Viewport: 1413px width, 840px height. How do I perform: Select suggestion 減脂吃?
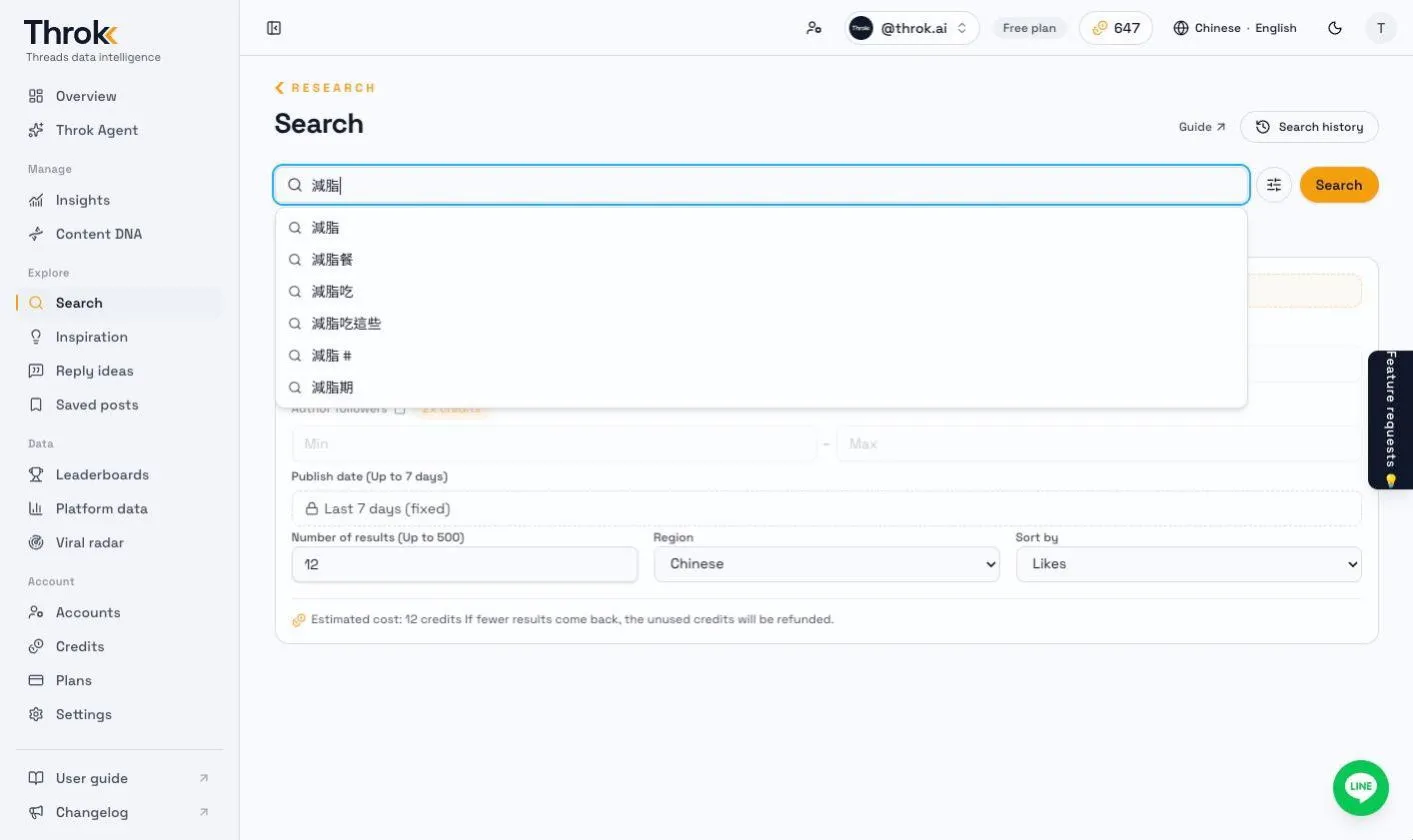coord(761,292)
